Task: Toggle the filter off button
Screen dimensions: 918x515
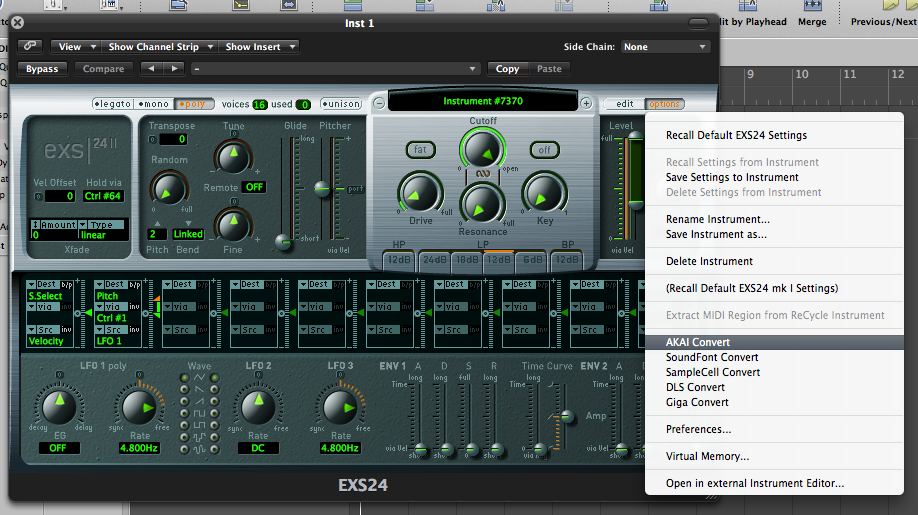Action: point(545,150)
